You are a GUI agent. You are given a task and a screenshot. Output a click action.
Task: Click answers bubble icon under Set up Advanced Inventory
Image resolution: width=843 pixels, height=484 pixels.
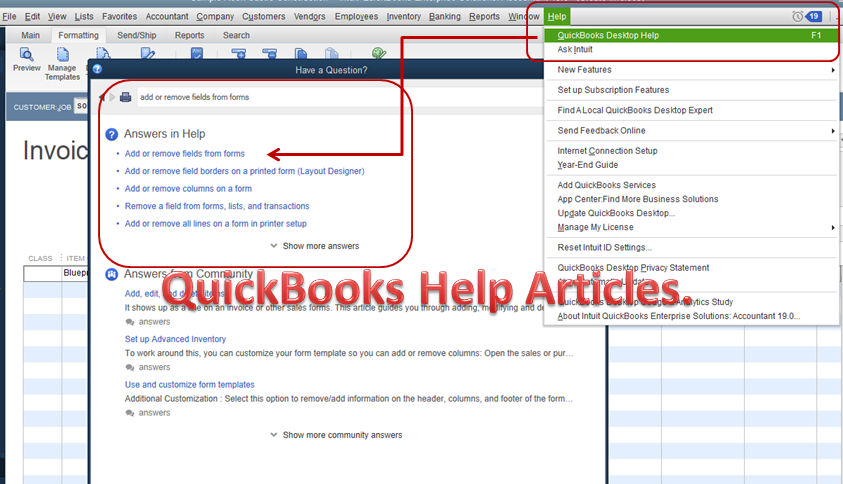coord(130,367)
